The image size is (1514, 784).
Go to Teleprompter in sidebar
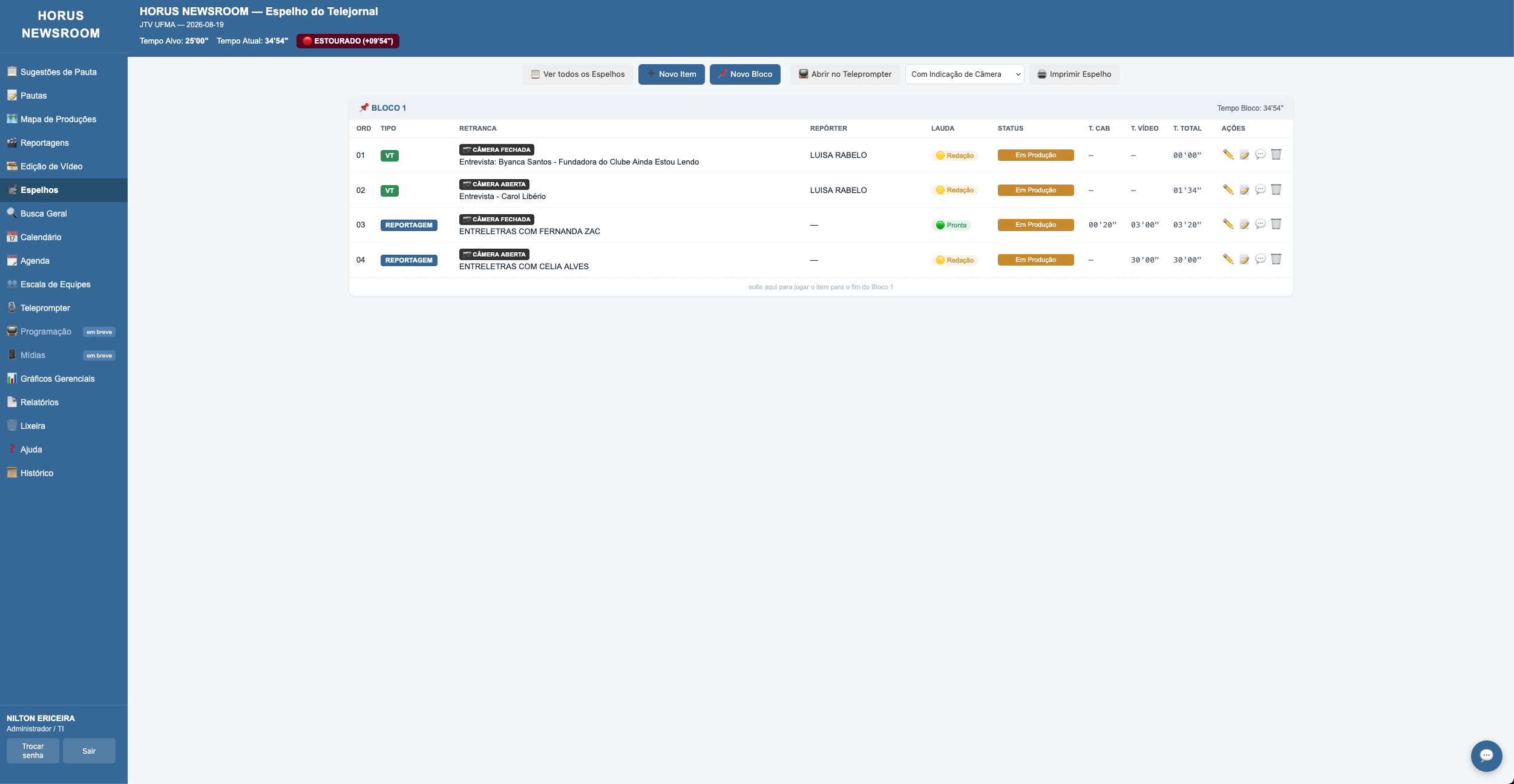point(64,308)
